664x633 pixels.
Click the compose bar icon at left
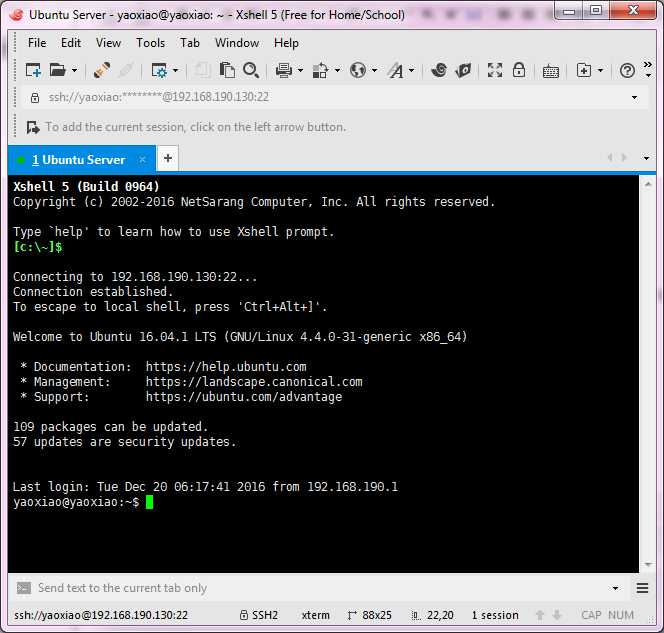point(24,588)
